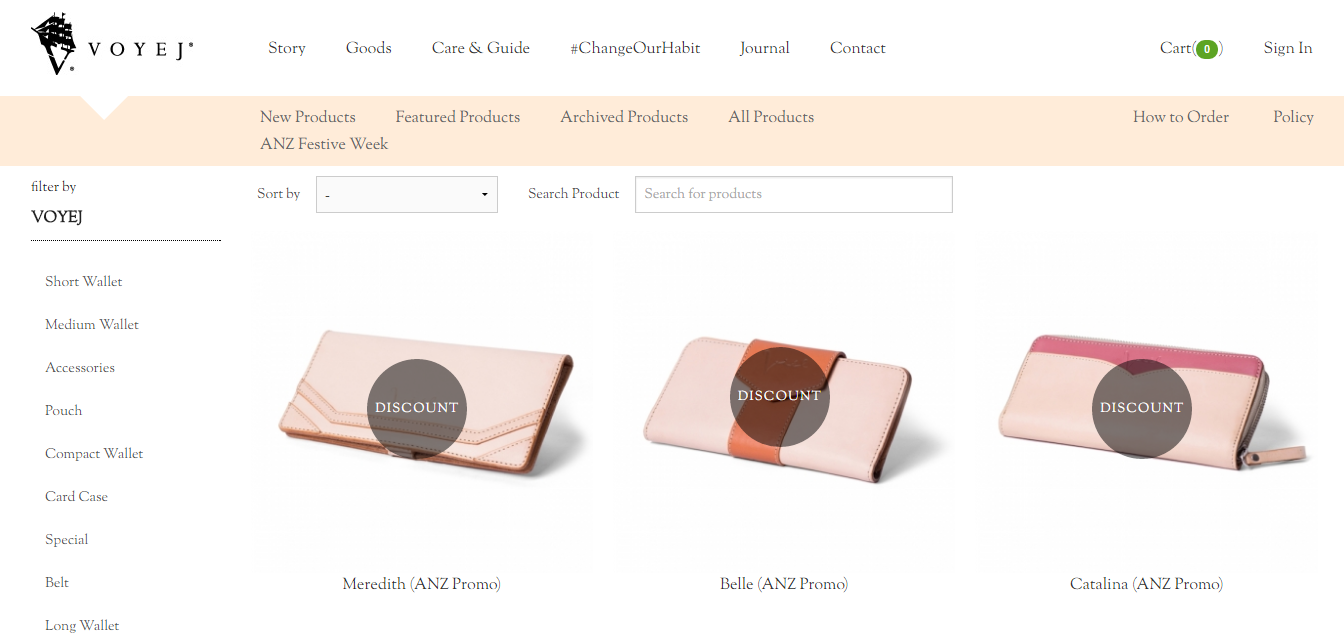Open the Catalina (ANZ Promo) product title
The height and width of the screenshot is (639, 1344).
[1146, 584]
